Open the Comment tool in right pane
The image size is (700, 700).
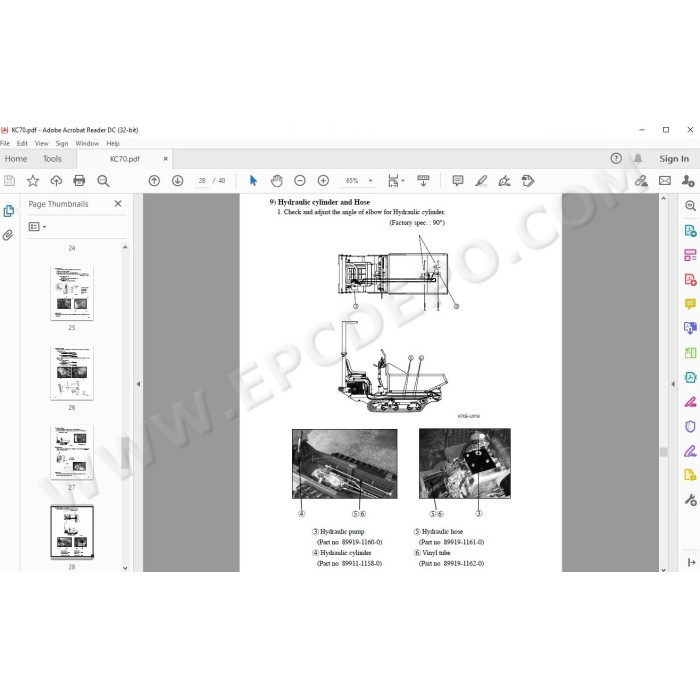tap(690, 304)
